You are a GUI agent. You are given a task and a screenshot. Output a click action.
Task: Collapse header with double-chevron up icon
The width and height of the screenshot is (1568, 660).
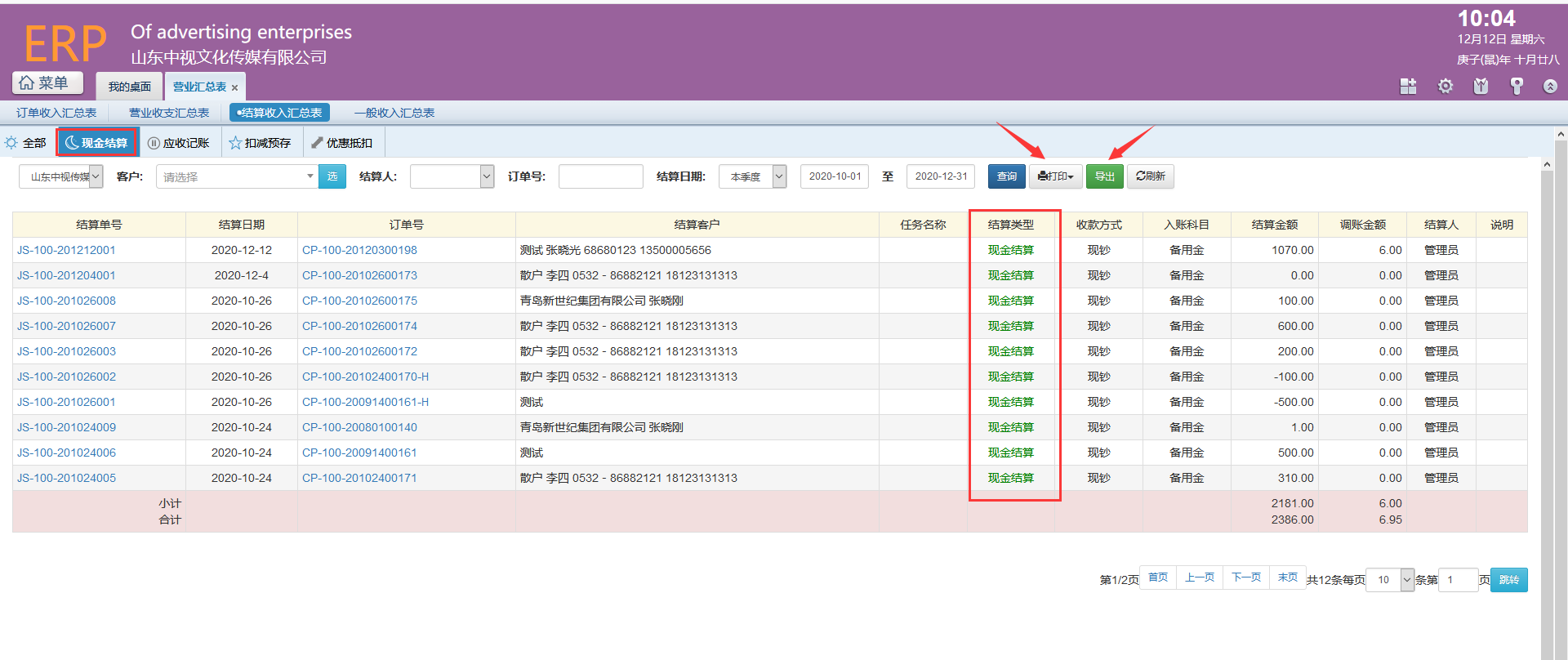click(x=1550, y=86)
